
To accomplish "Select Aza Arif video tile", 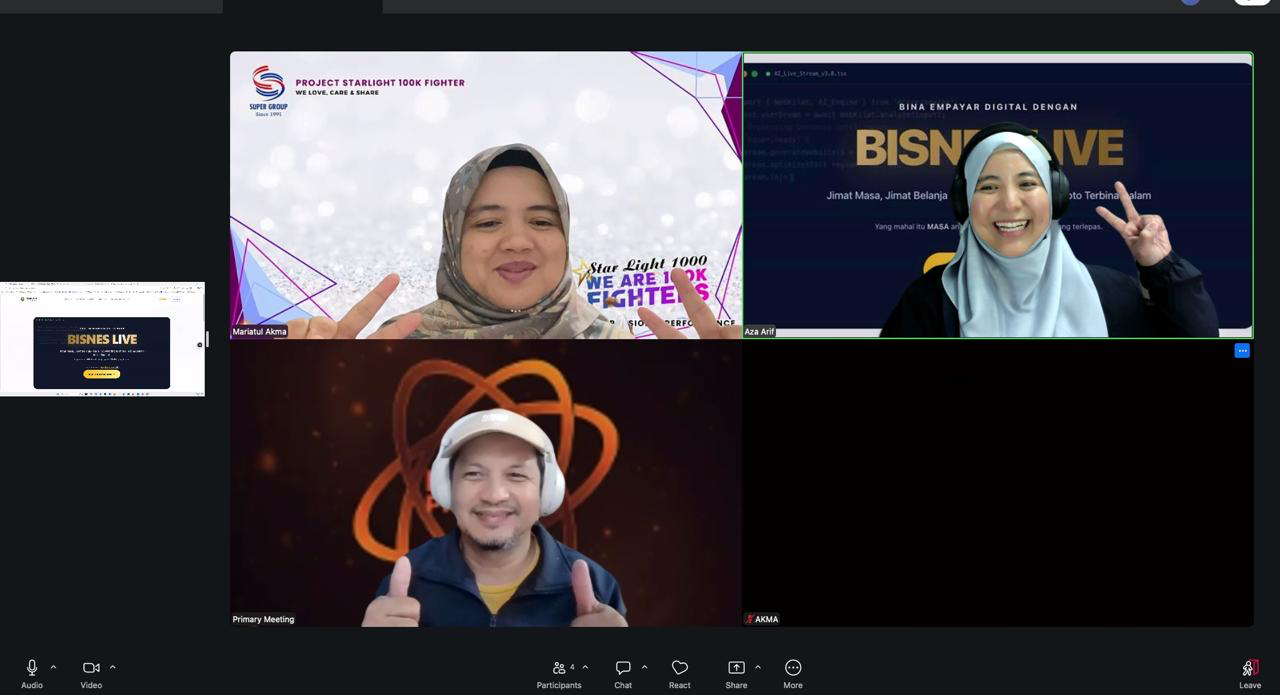I will (998, 195).
